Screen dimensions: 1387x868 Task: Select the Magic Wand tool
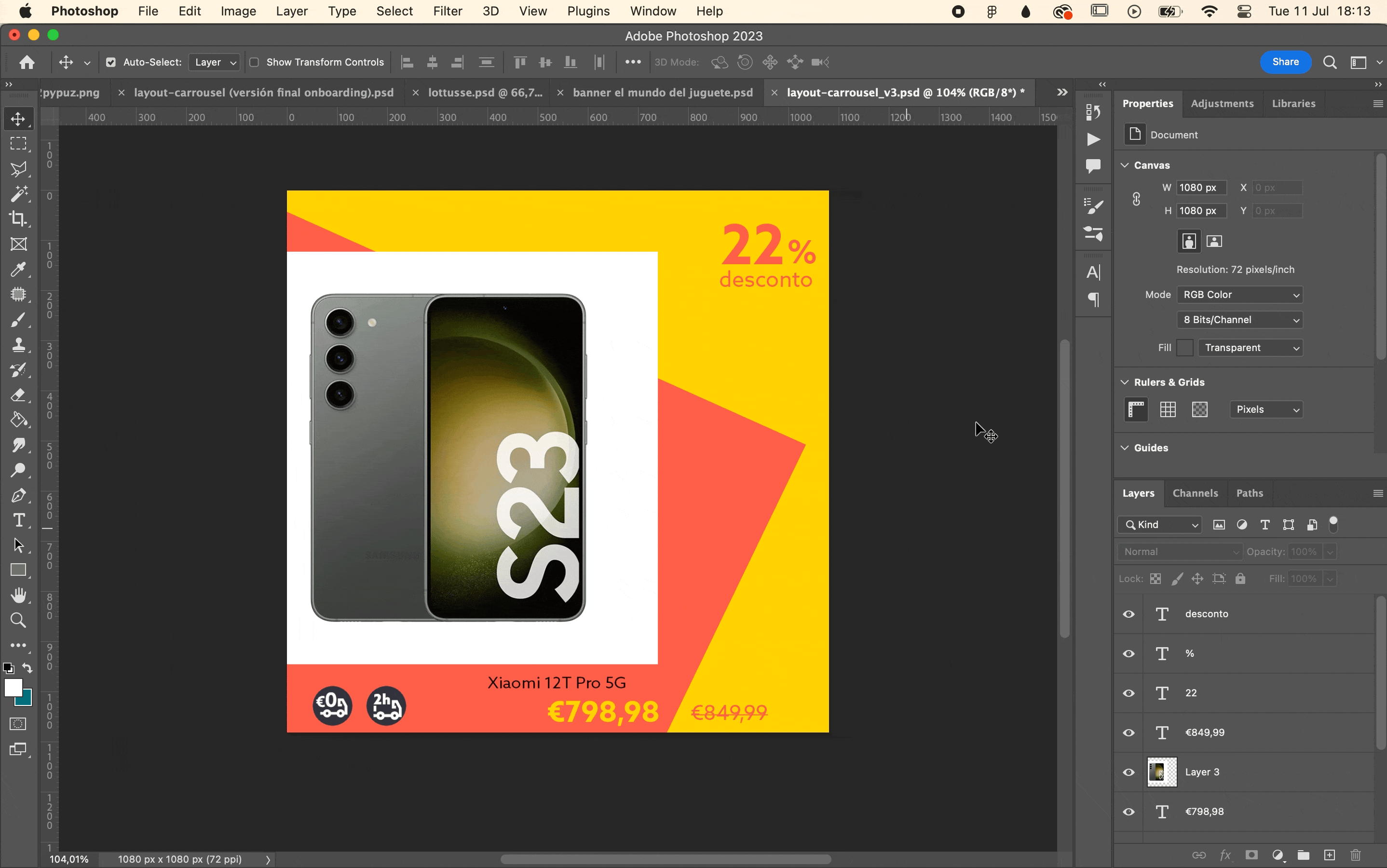coord(18,194)
